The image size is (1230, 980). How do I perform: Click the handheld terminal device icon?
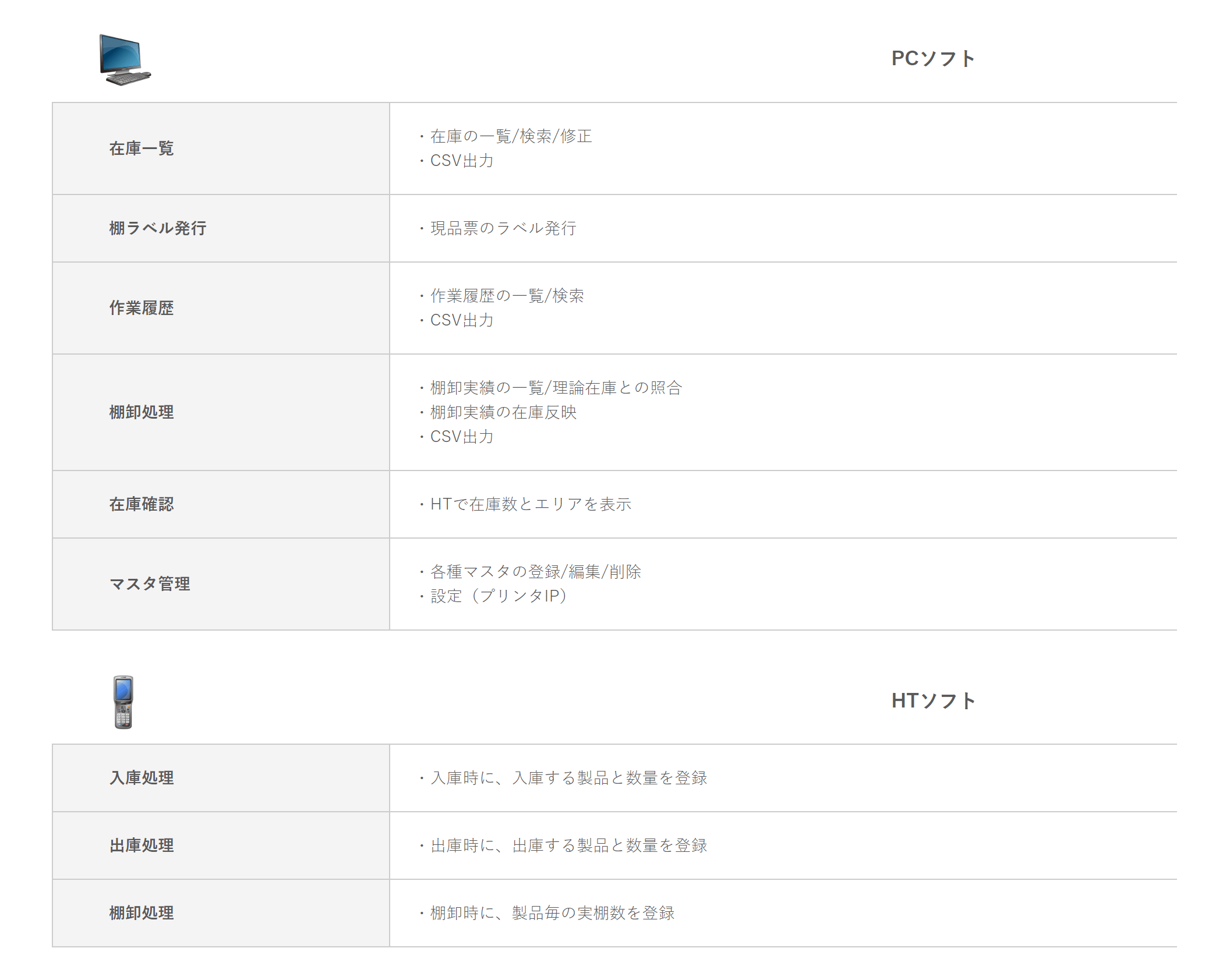[123, 702]
